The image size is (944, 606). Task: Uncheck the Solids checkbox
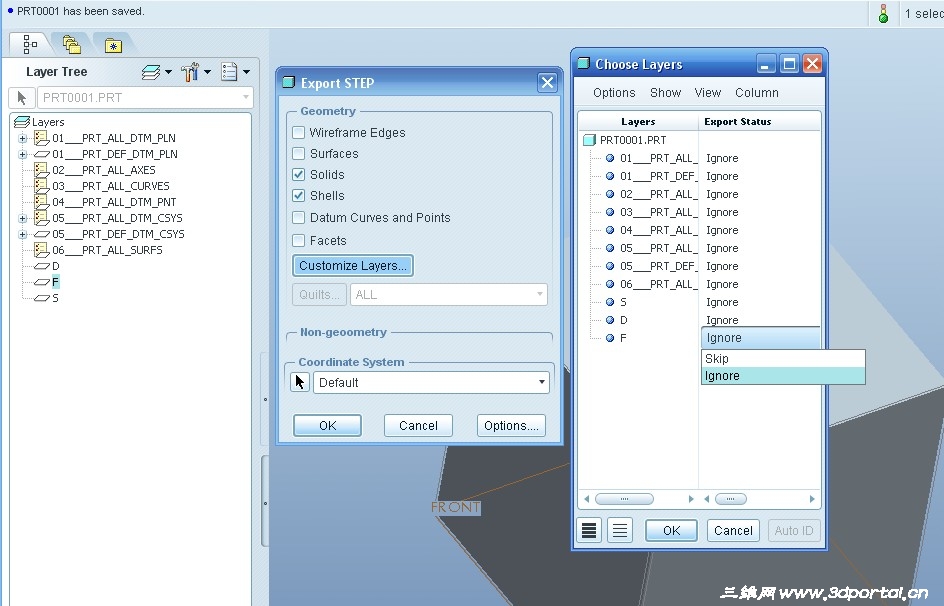(298, 175)
